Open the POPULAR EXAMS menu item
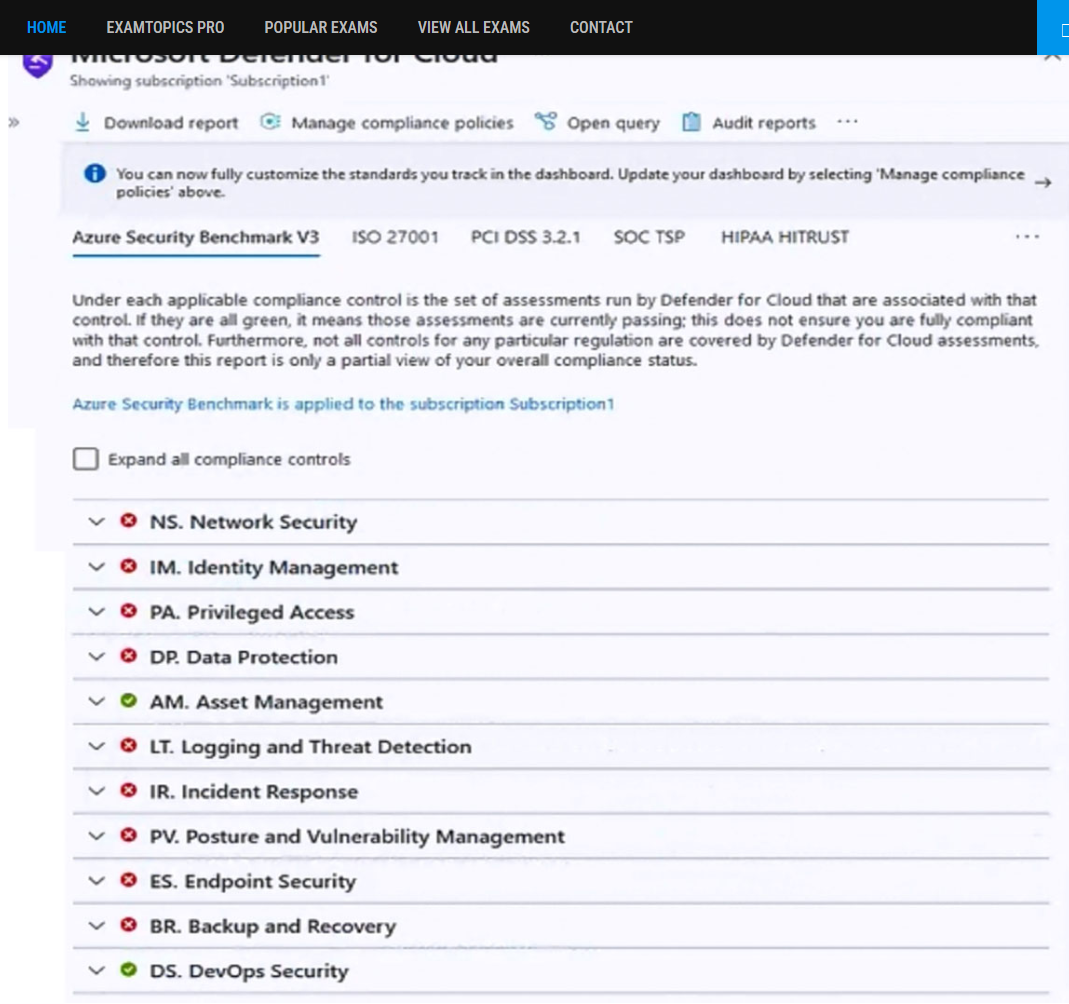Image resolution: width=1069 pixels, height=1004 pixels. (x=320, y=27)
